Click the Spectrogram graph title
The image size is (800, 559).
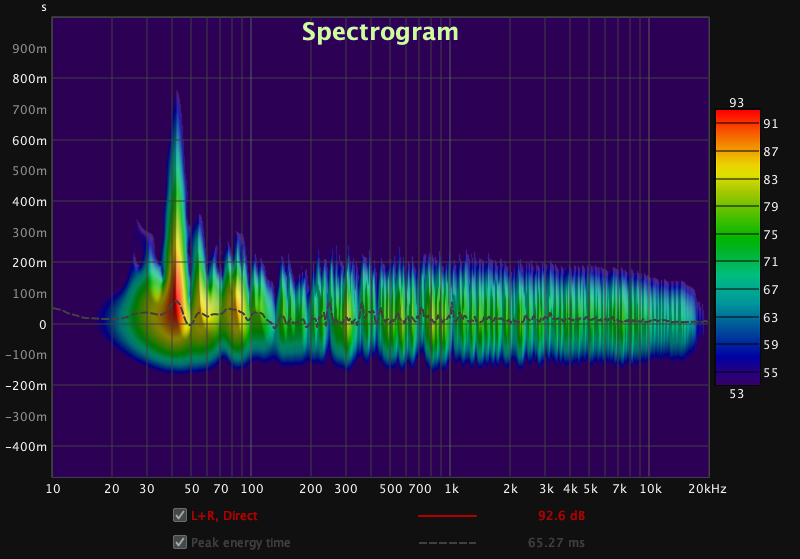click(x=380, y=32)
